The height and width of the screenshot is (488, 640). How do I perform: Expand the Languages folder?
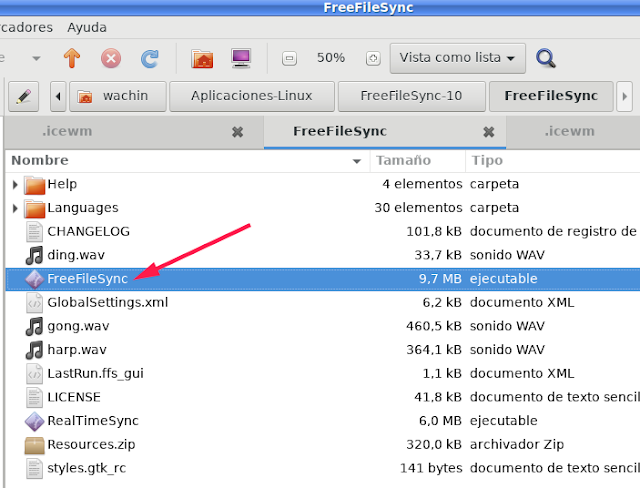point(15,209)
